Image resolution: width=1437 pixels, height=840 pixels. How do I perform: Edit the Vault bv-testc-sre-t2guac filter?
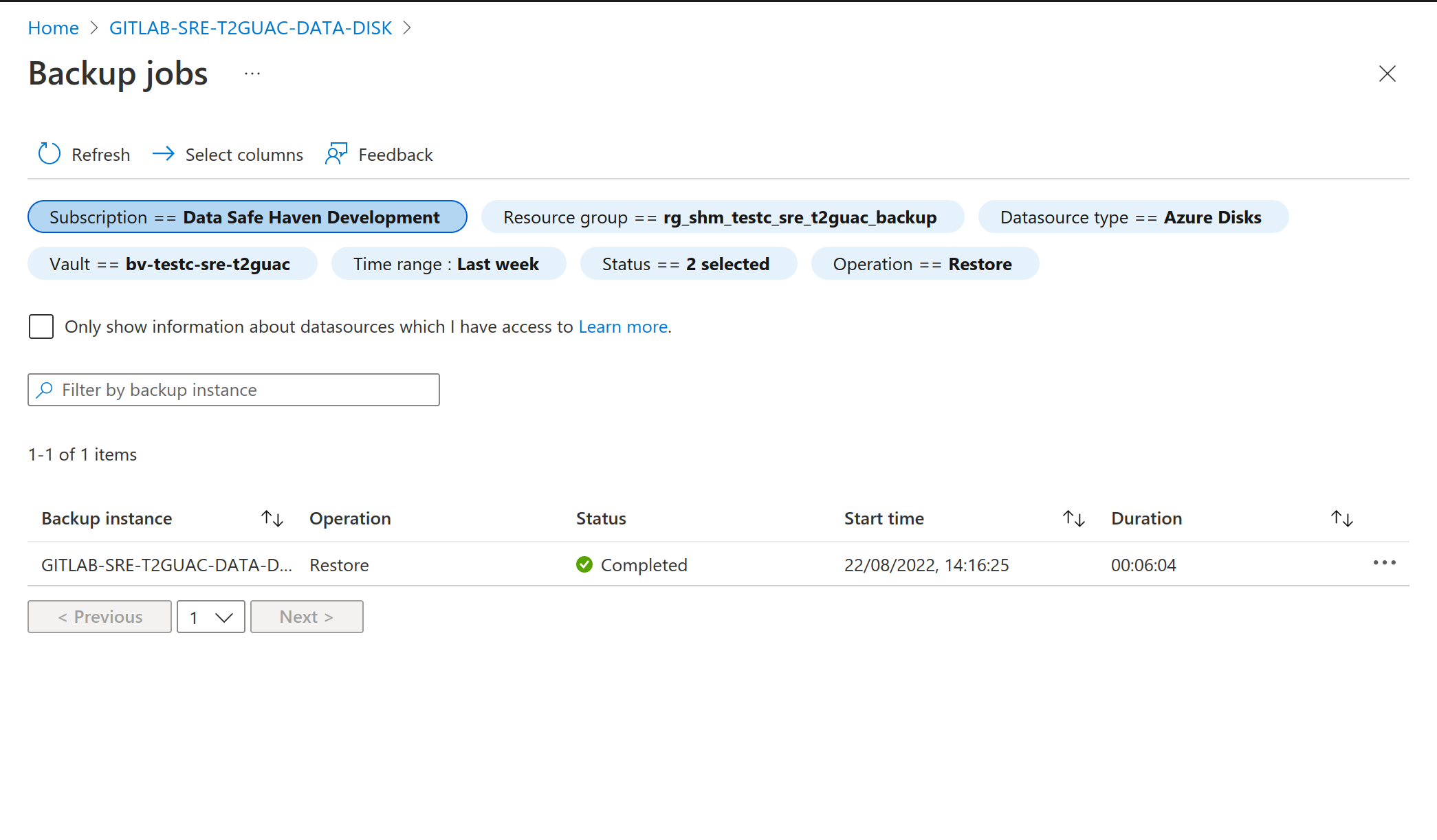(x=173, y=264)
